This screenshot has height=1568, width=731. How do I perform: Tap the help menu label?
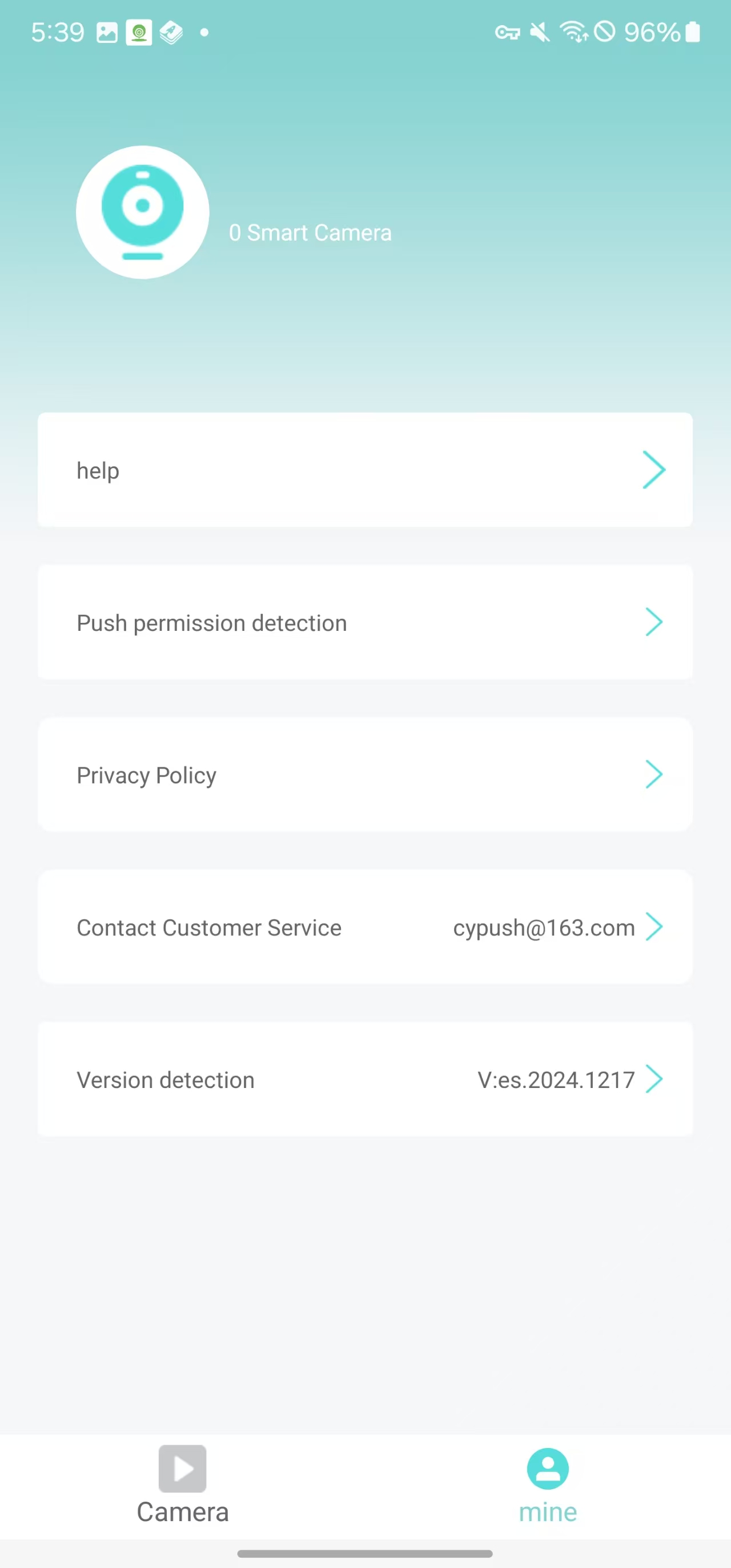click(98, 470)
